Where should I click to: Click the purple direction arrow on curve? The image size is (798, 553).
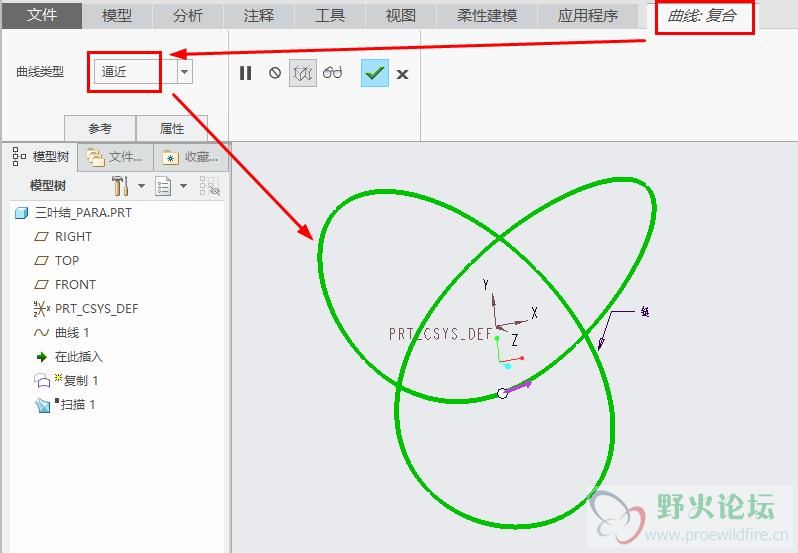pos(519,387)
